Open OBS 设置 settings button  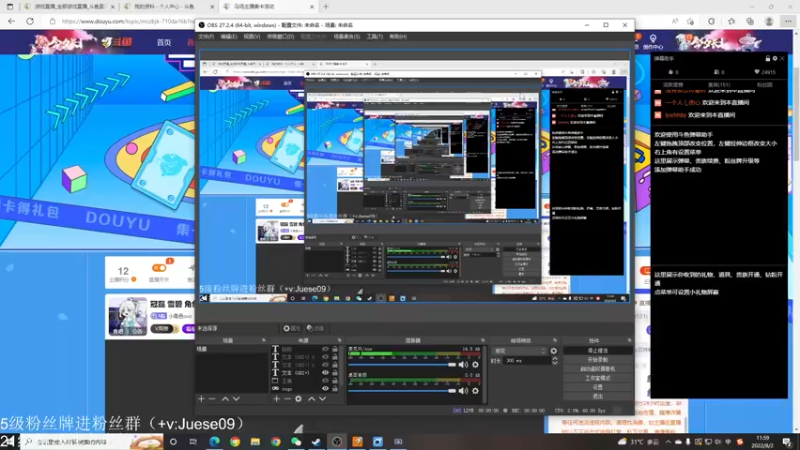(597, 387)
